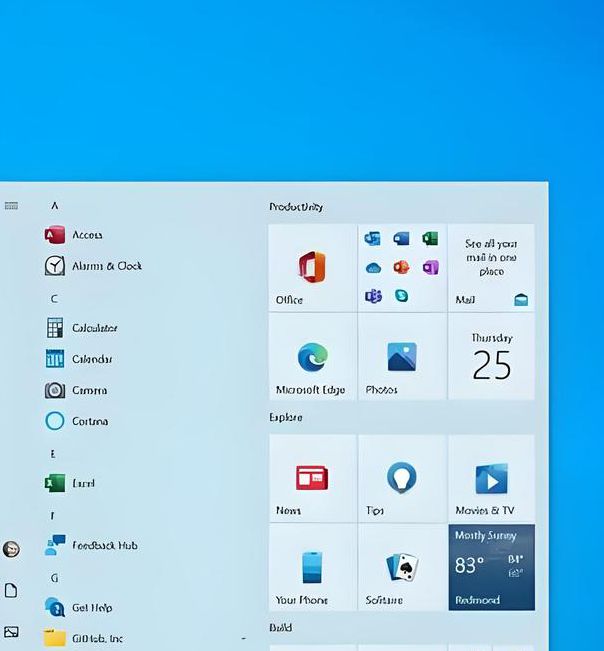The width and height of the screenshot is (604, 651).
Task: Open the Your Phone tile
Action: click(312, 567)
